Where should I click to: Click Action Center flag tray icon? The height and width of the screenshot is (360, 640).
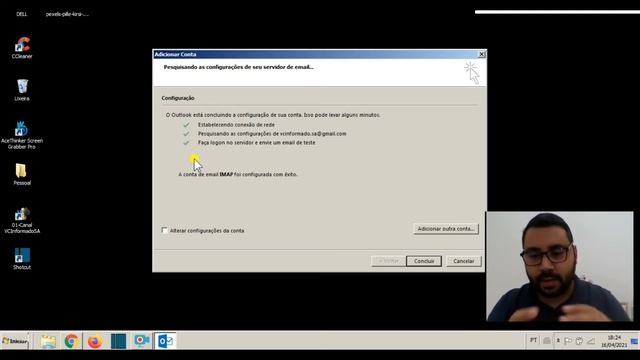(568, 341)
